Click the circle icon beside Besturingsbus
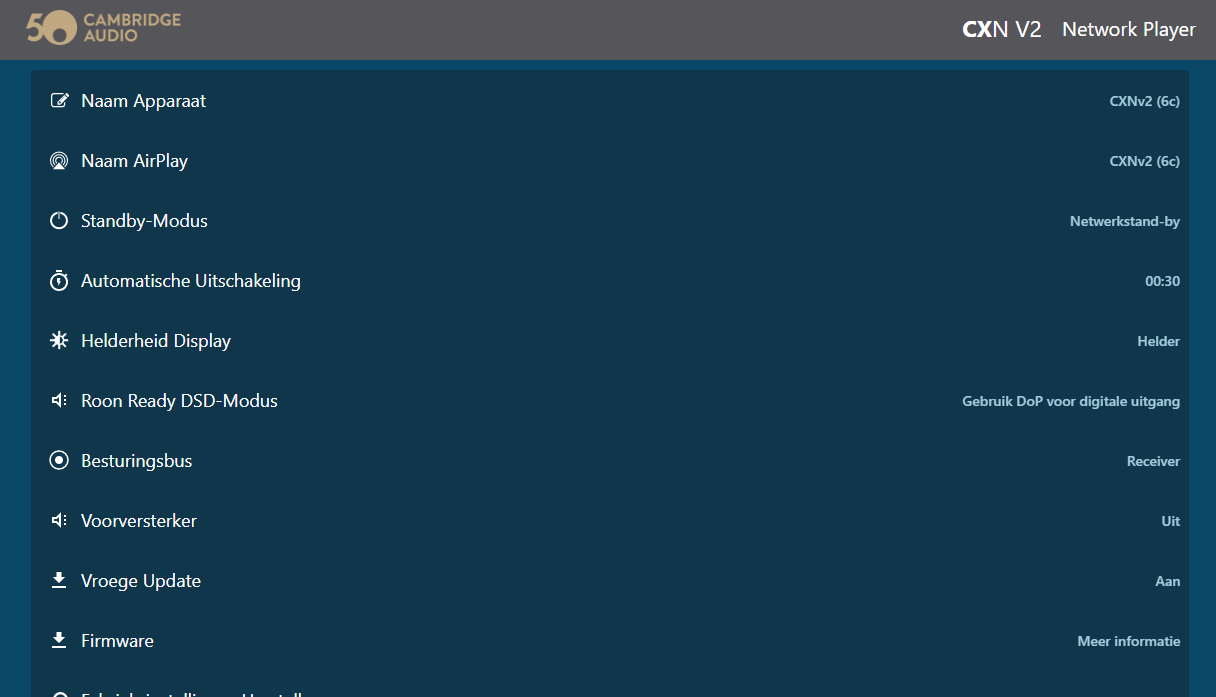Image resolution: width=1216 pixels, height=697 pixels. pos(59,461)
